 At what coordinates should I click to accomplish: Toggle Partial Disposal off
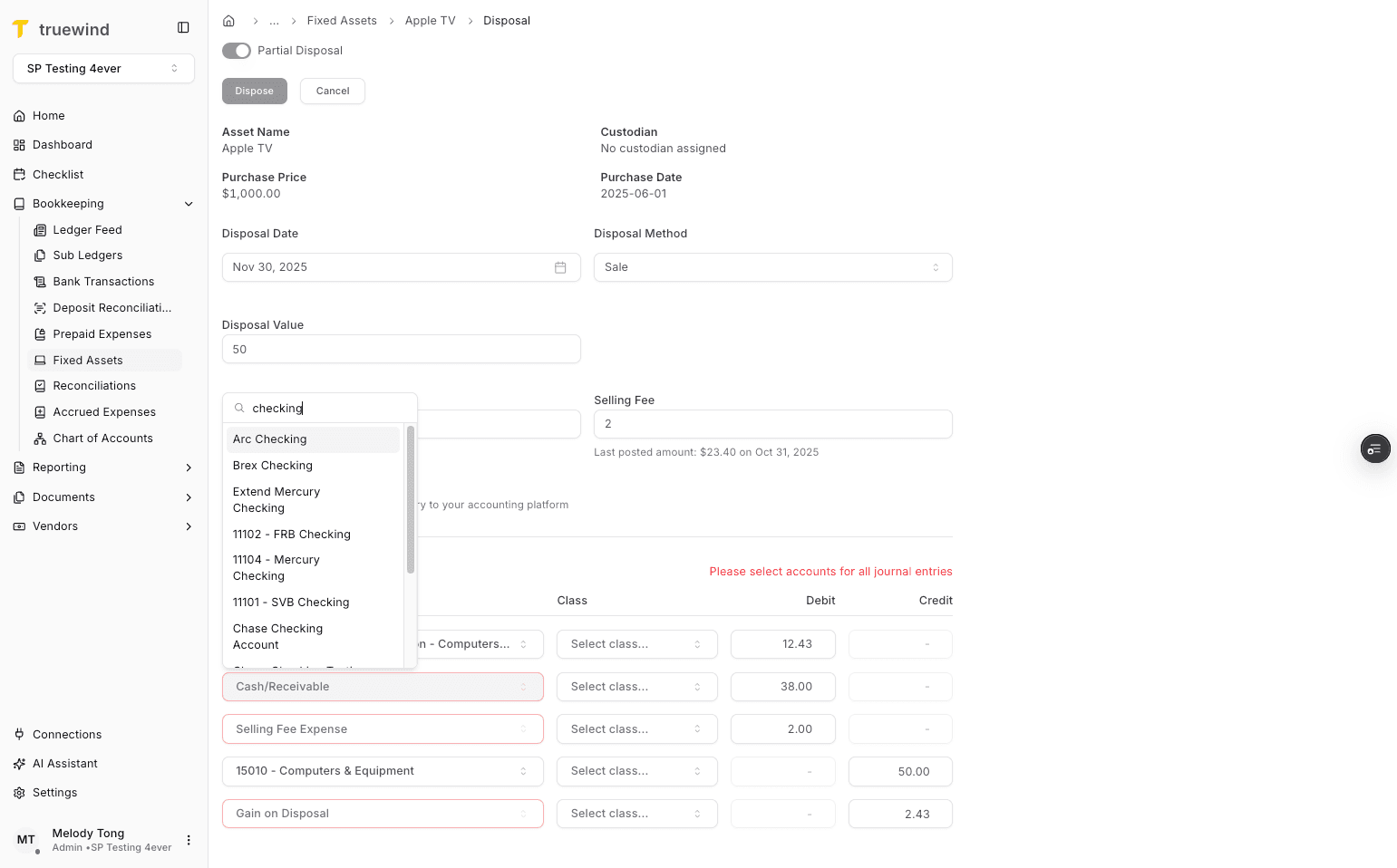point(237,51)
